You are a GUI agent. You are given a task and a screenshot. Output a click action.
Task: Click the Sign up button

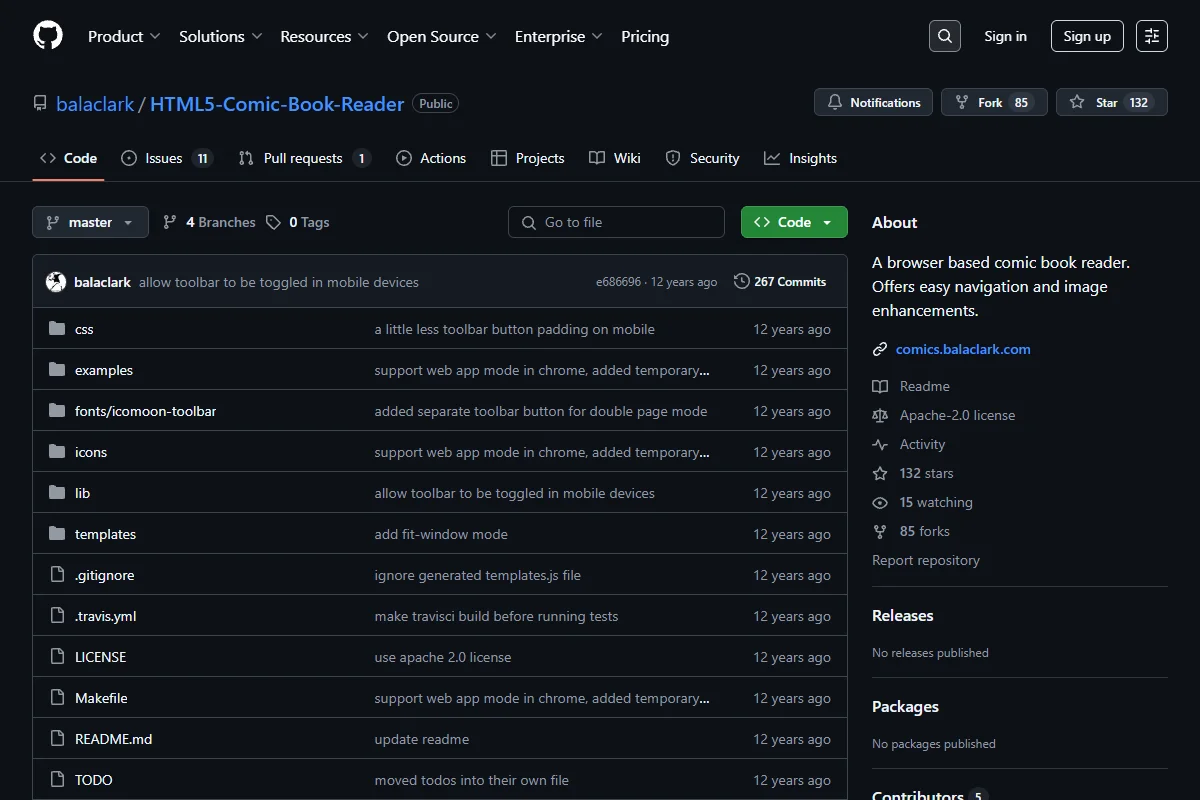(x=1087, y=36)
